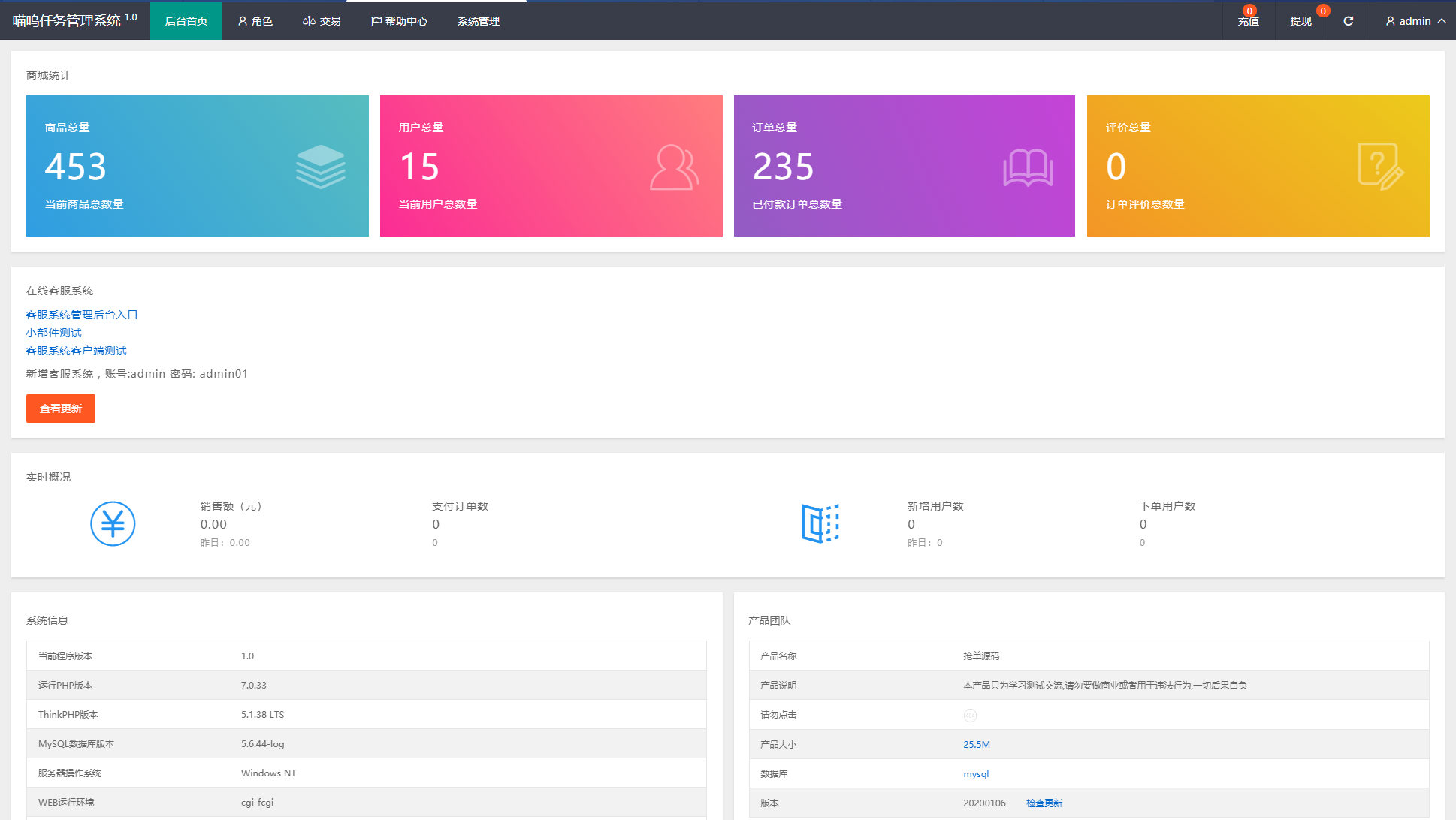Open 客服系统管理后台入口 link
This screenshot has width=1456, height=820.
tap(82, 315)
